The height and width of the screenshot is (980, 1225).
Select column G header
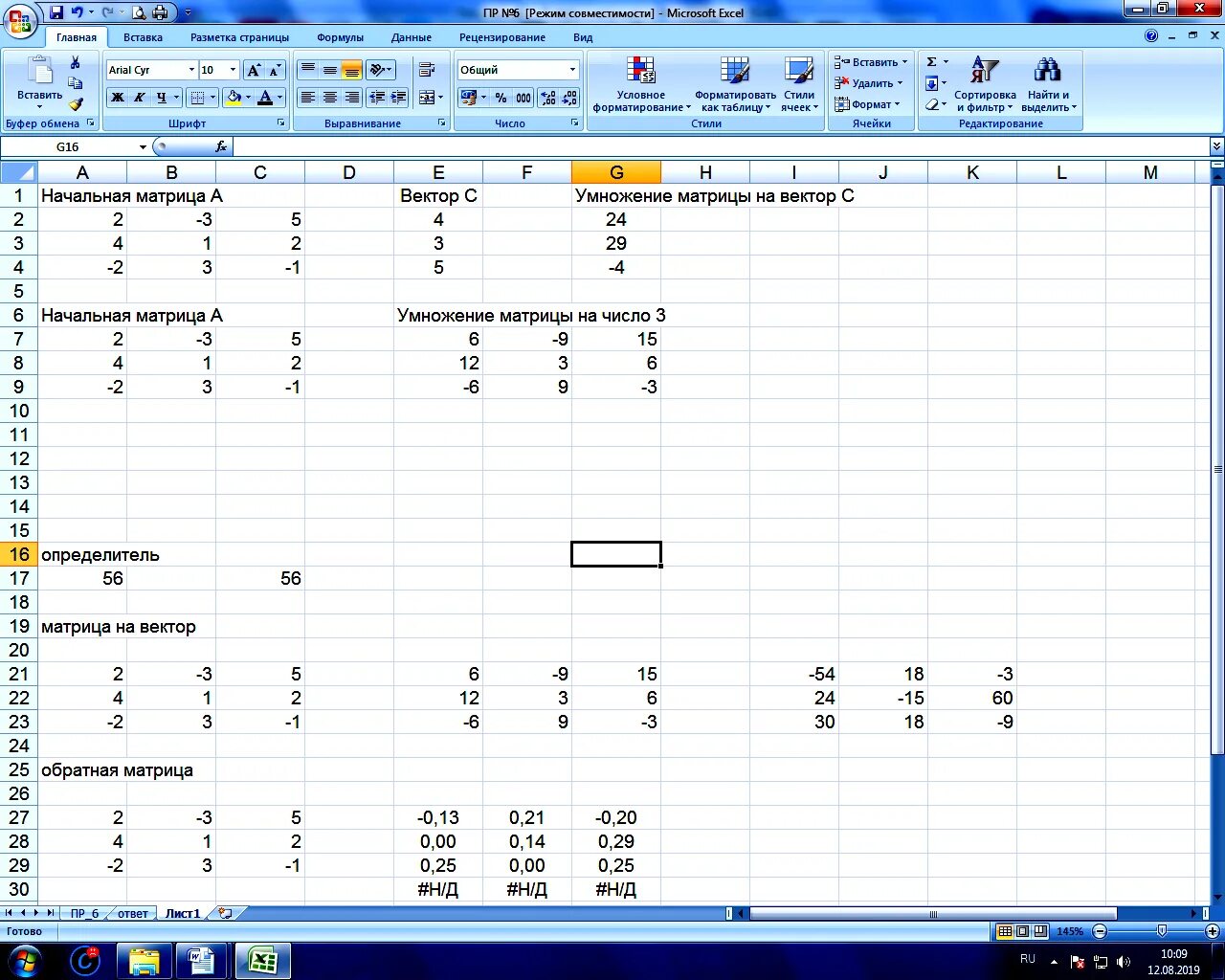click(x=616, y=172)
